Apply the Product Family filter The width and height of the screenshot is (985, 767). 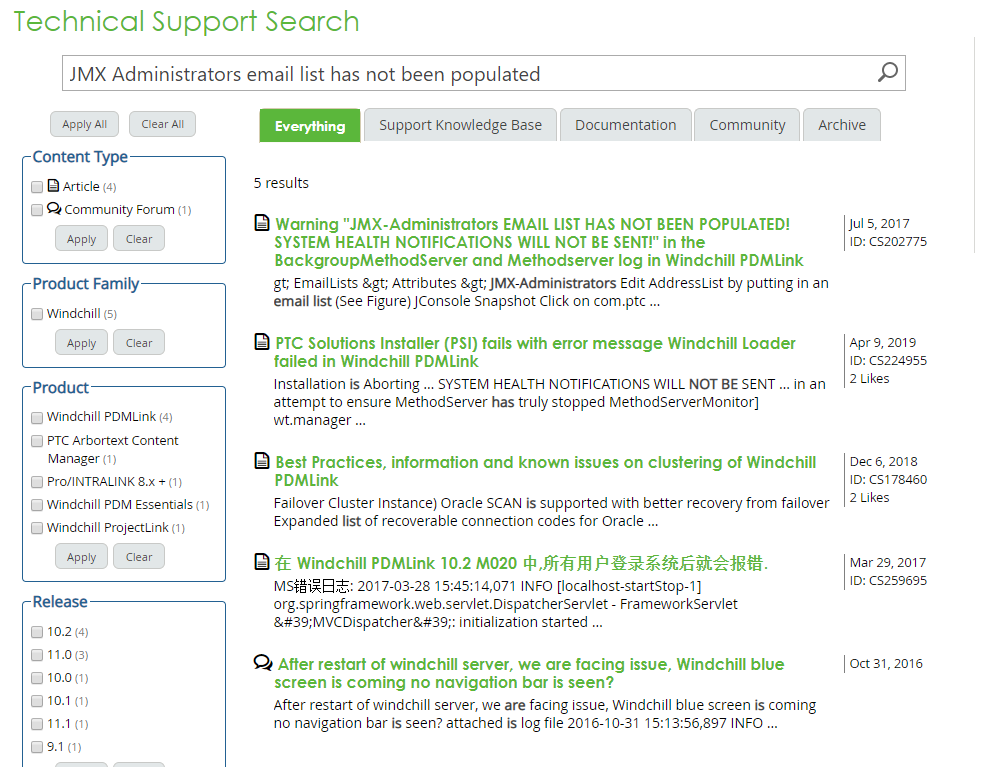click(81, 343)
